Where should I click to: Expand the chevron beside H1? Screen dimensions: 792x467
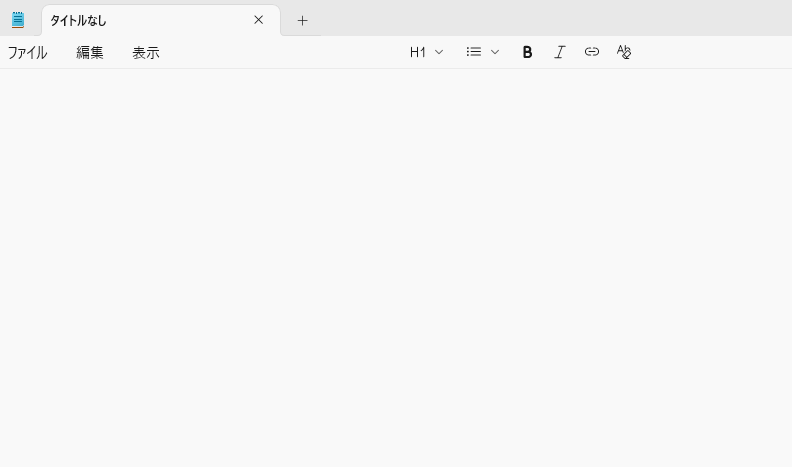(x=439, y=52)
